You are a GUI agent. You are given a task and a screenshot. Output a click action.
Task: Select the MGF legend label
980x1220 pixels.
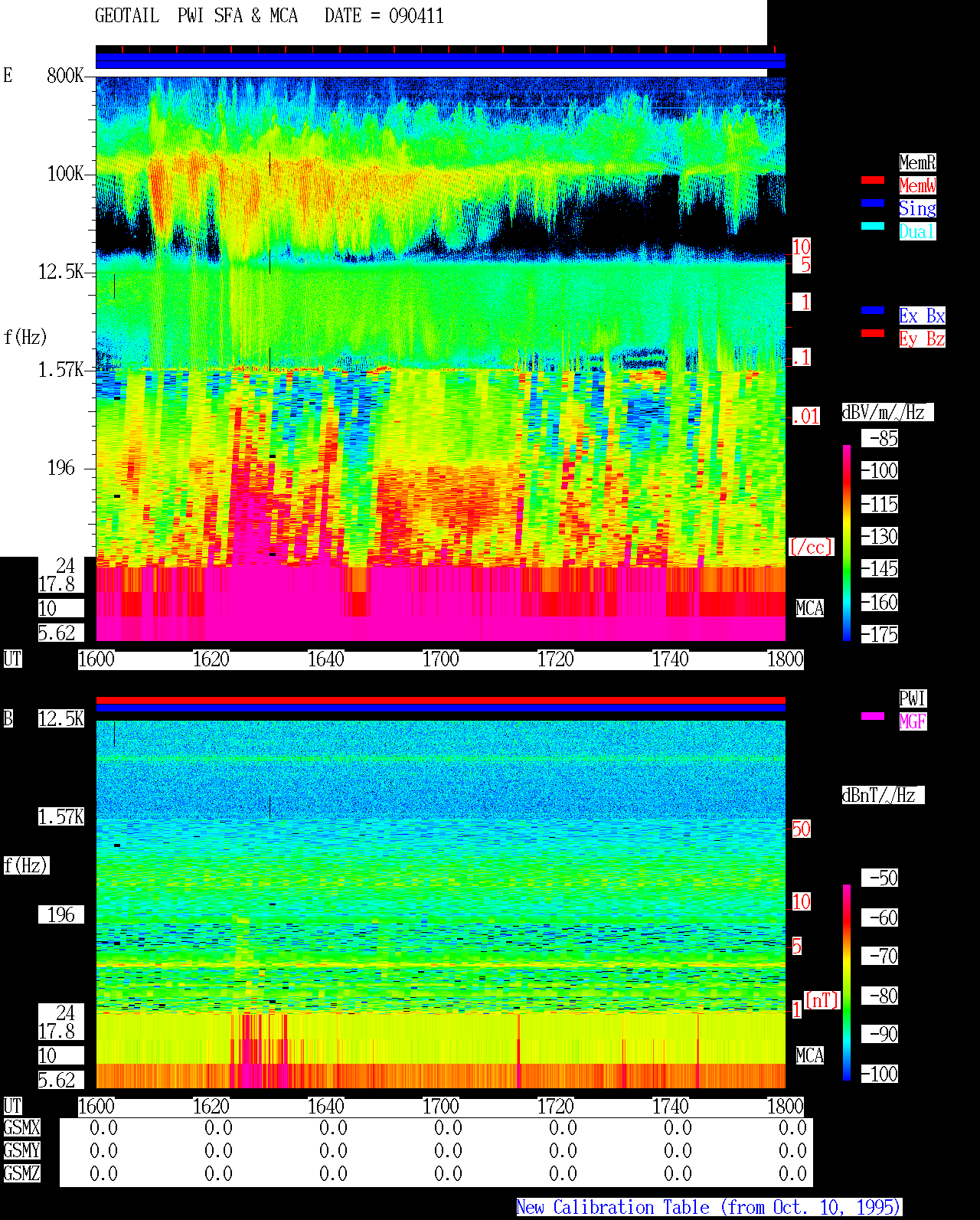pyautogui.click(x=913, y=721)
